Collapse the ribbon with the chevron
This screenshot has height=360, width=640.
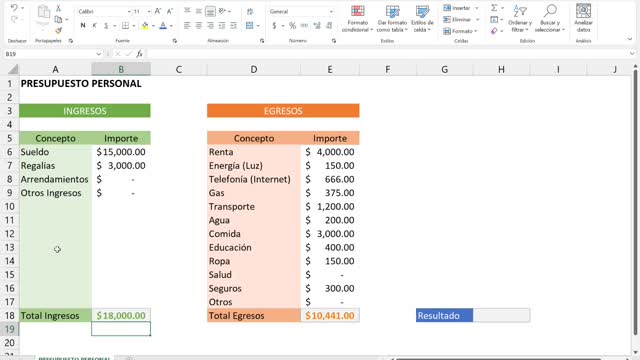[630, 39]
